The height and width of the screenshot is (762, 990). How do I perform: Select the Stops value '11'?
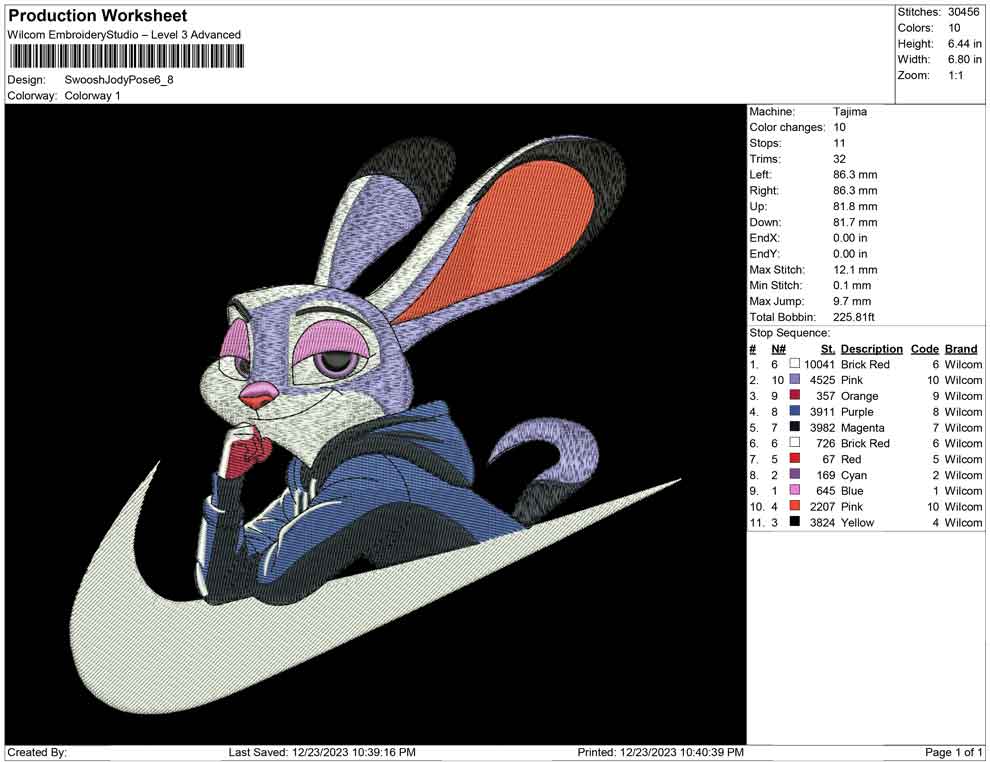[x=839, y=143]
